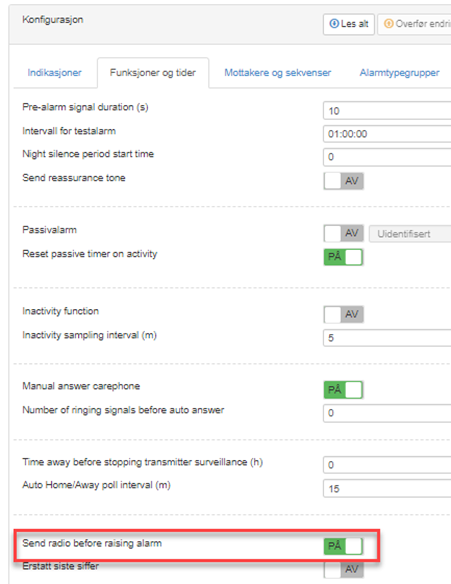Turn on the Passivalarm toggle
This screenshot has width=451, height=584.
point(343,234)
